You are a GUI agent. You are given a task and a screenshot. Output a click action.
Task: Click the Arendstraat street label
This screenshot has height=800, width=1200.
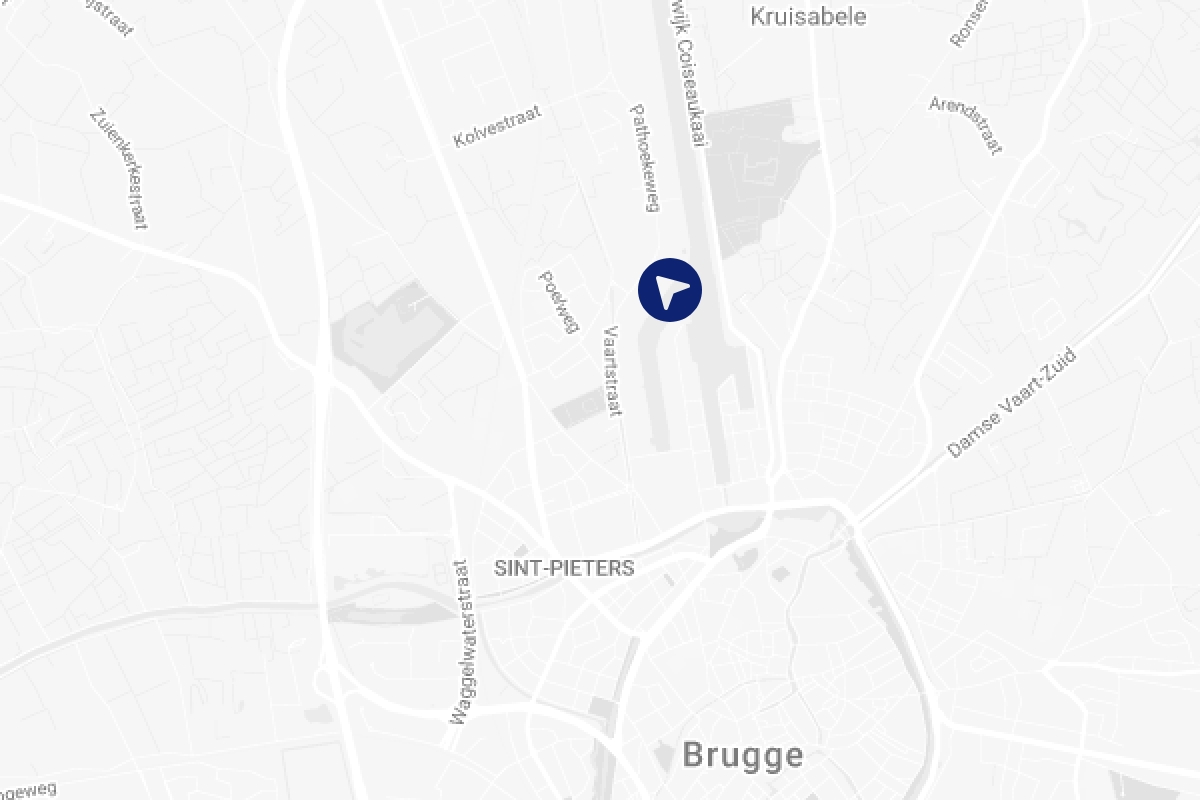pyautogui.click(x=965, y=125)
